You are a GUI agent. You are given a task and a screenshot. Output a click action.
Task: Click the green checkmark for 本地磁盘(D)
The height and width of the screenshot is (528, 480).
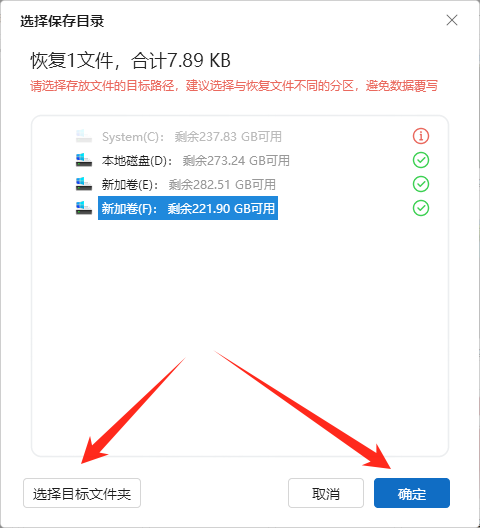pyautogui.click(x=421, y=160)
